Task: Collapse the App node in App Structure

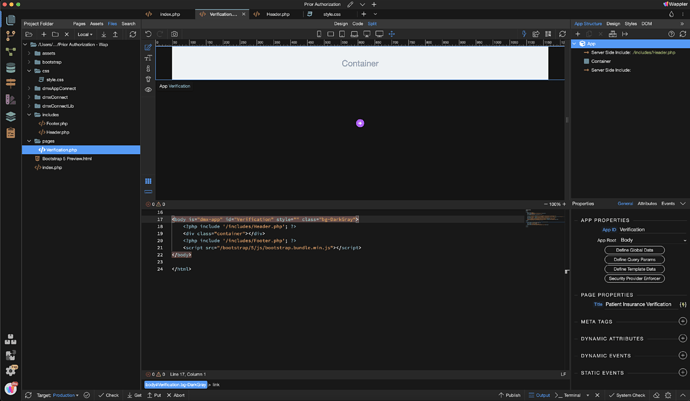Action: [x=574, y=44]
